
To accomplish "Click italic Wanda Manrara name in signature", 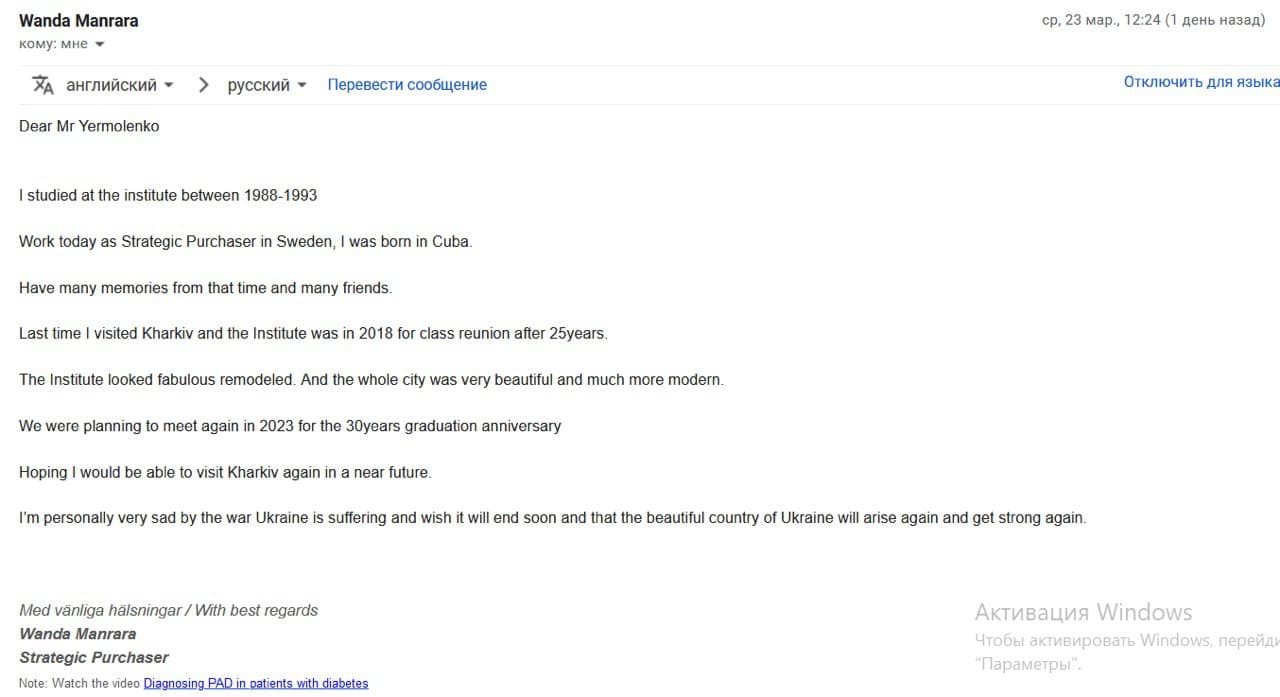I will [77, 634].
